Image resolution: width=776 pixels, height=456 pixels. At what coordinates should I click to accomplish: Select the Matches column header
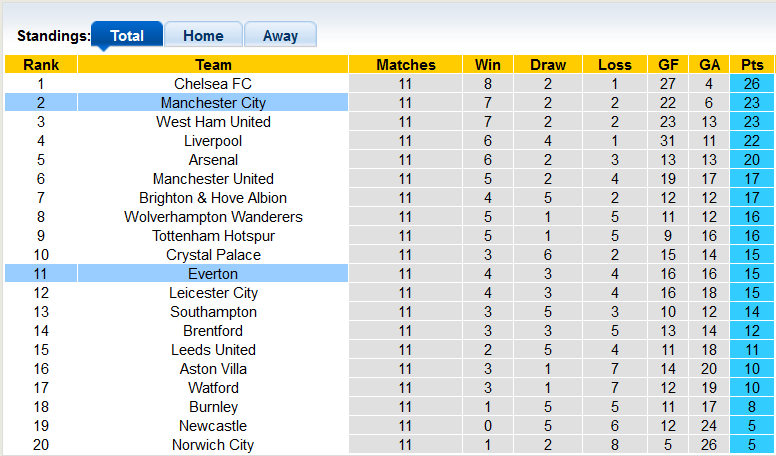tap(405, 65)
